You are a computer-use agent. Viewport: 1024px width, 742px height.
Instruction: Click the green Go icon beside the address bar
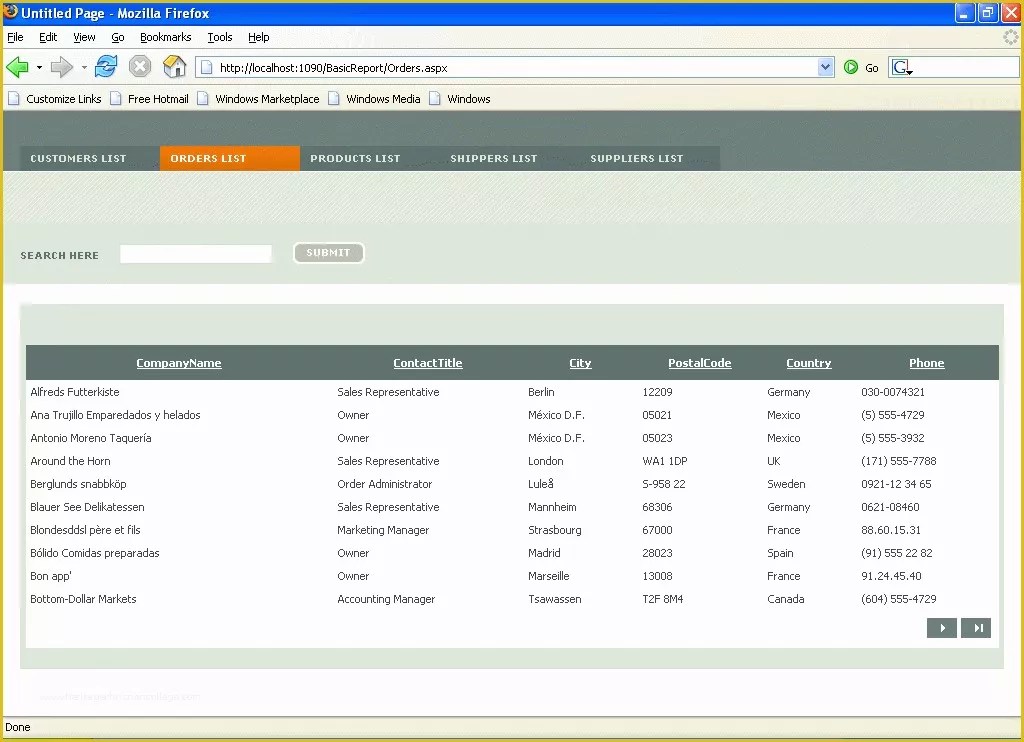point(851,67)
